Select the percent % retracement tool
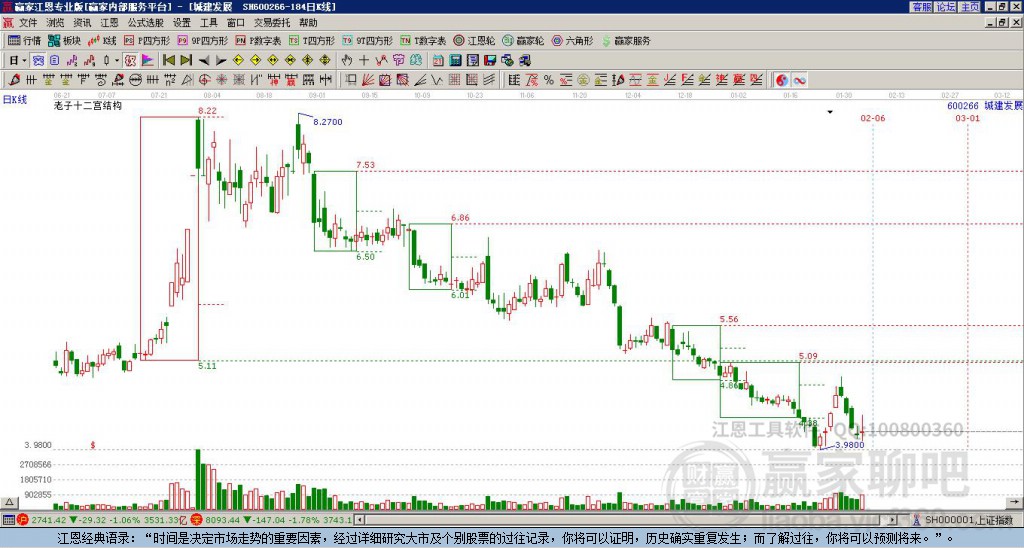1024x548 pixels. 549,80
